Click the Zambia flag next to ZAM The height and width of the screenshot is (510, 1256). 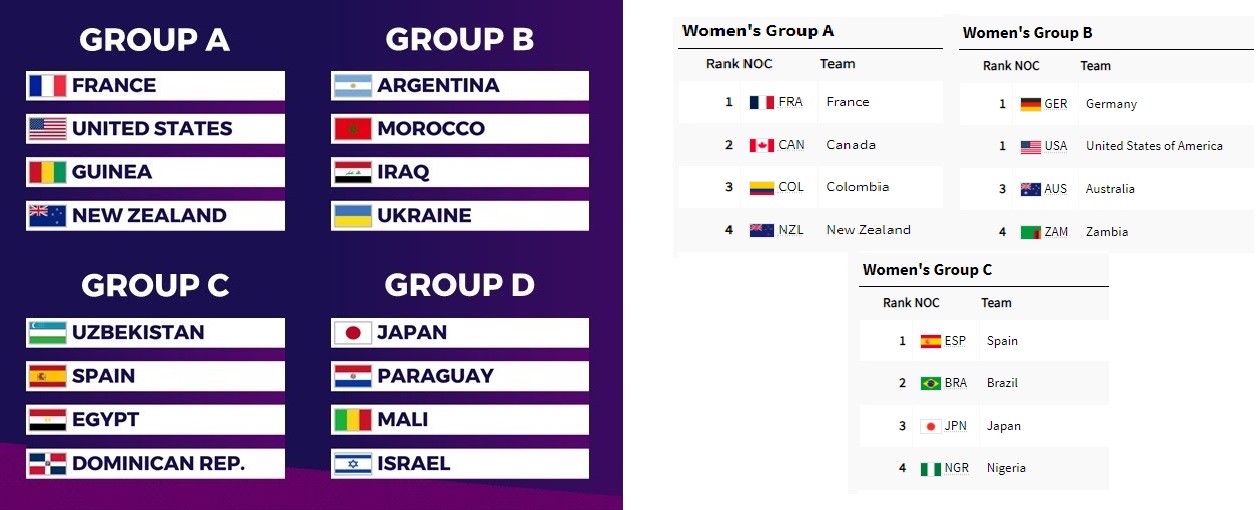1031,232
